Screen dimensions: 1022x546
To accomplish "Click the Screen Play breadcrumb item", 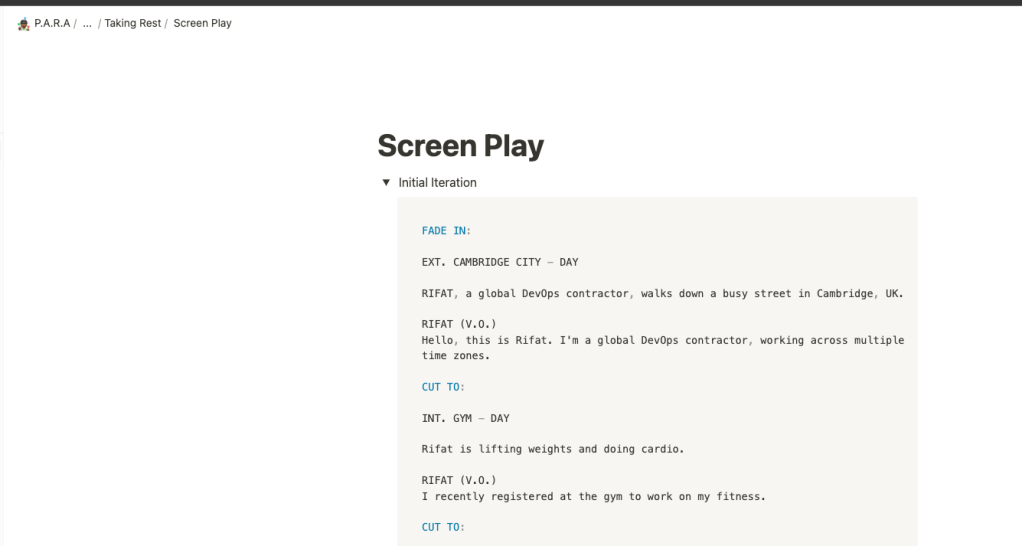I will 202,23.
